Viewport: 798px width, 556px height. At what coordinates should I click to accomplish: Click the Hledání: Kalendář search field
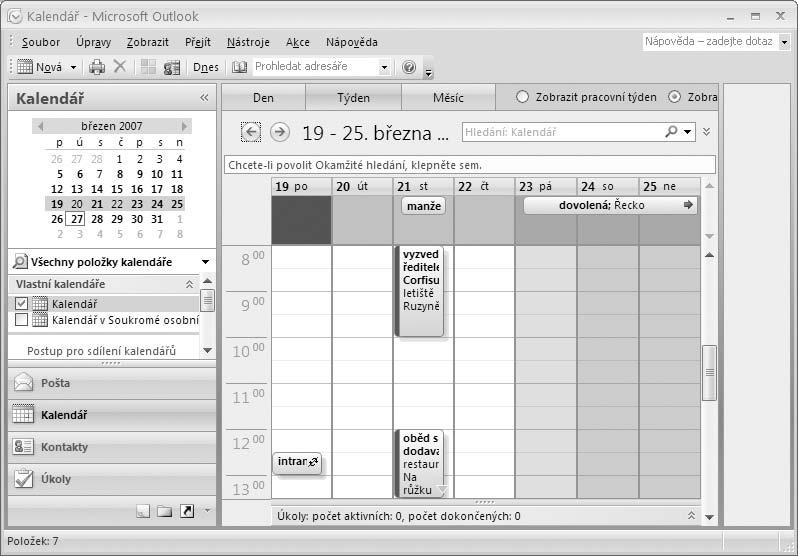click(x=562, y=132)
